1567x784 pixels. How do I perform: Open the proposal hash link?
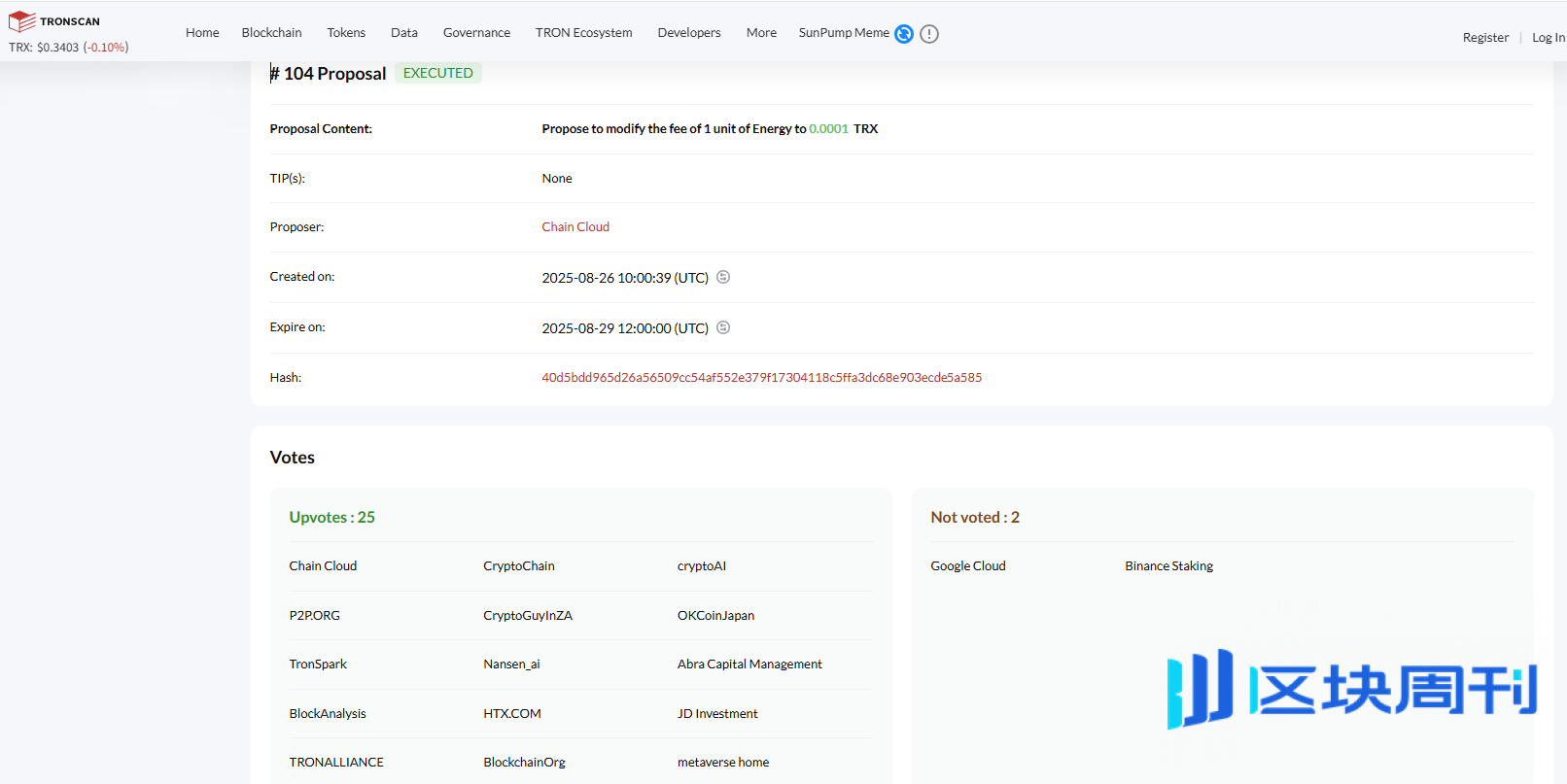[762, 378]
